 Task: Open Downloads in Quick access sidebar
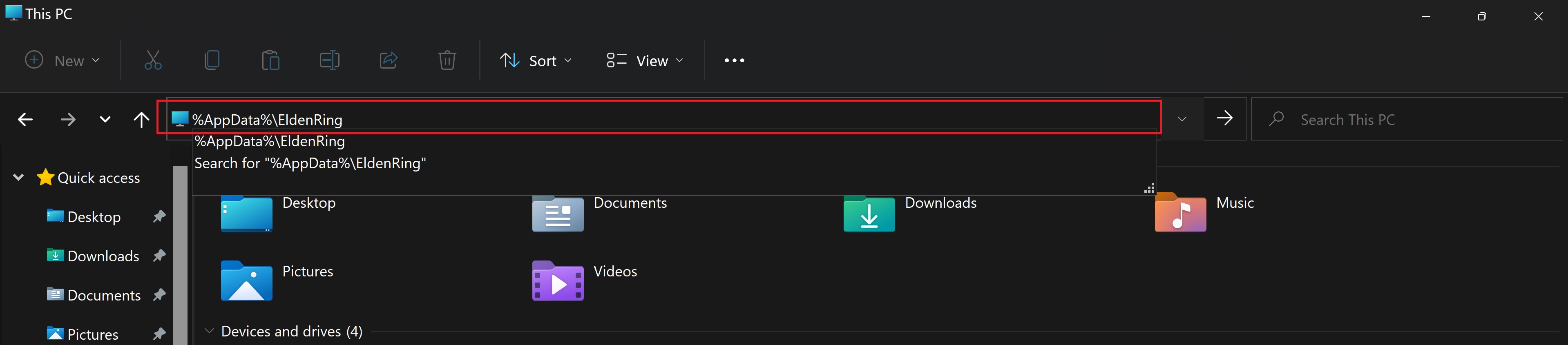pos(103,256)
